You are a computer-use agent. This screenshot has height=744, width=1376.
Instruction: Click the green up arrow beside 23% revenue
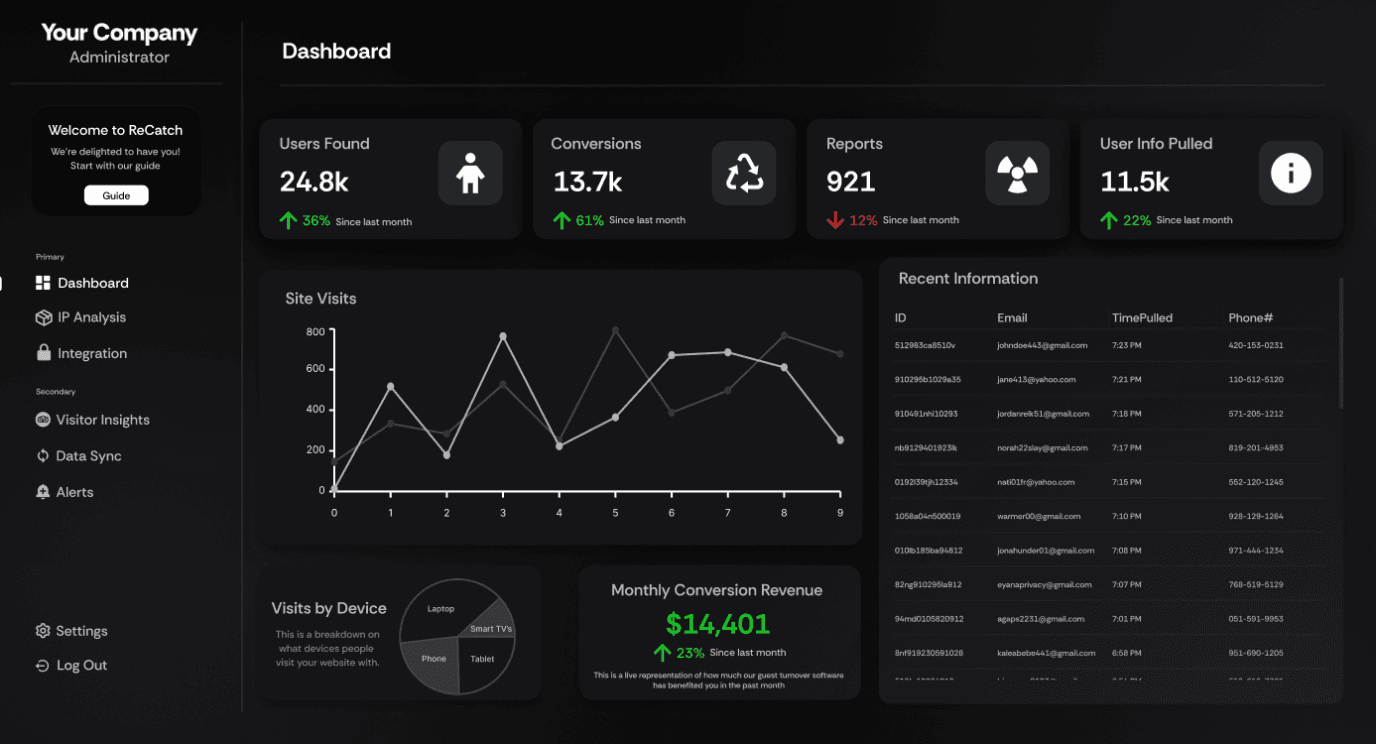[x=662, y=652]
